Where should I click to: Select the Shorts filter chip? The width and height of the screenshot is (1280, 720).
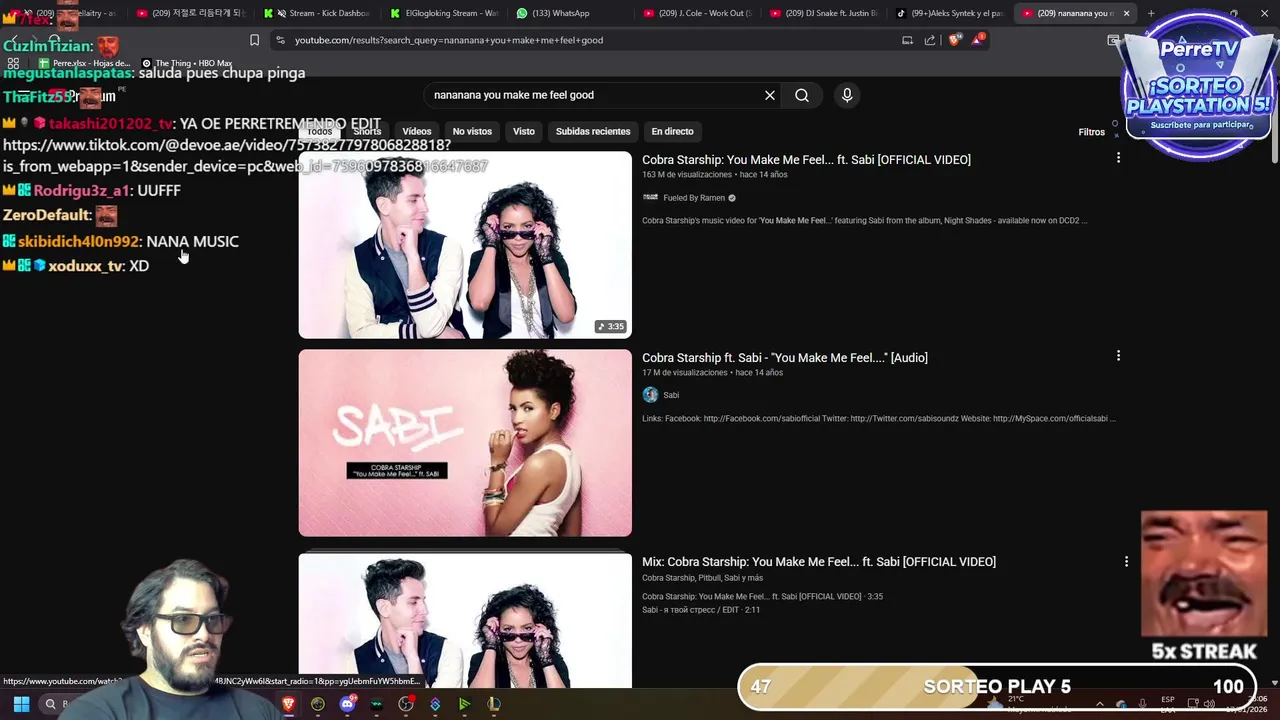tap(367, 131)
